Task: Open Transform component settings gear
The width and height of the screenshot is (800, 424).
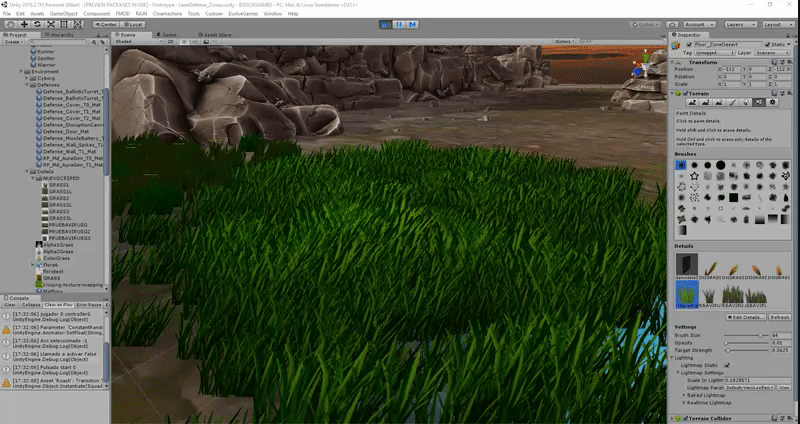Action: pos(789,62)
